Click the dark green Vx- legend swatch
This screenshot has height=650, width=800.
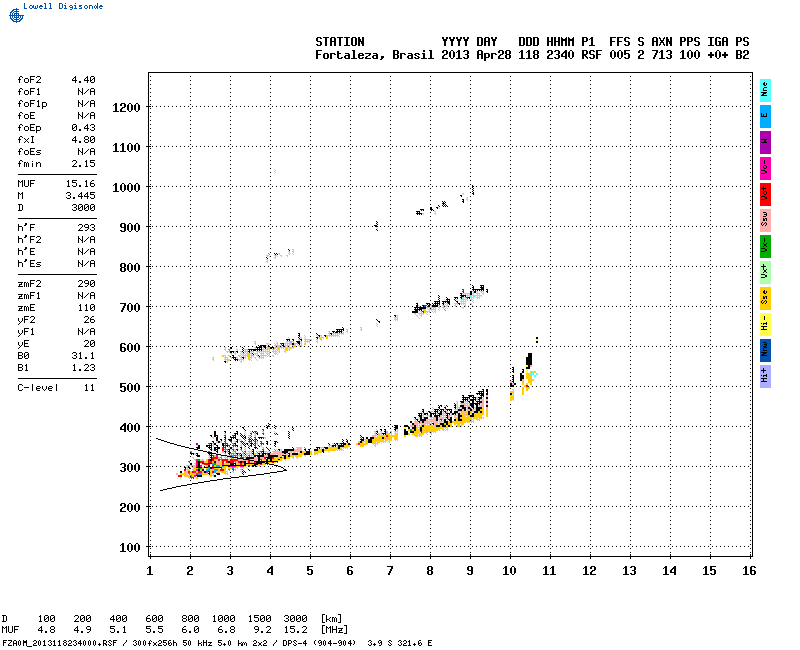coord(765,245)
